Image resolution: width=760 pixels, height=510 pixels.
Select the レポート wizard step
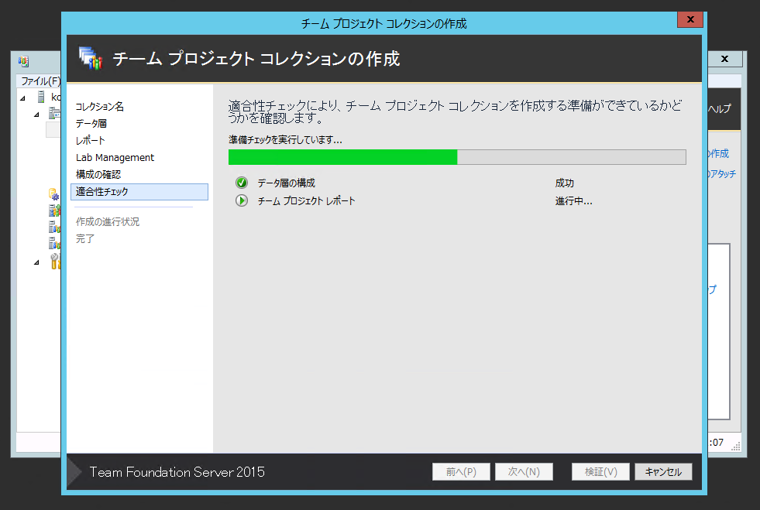pyautogui.click(x=90, y=140)
